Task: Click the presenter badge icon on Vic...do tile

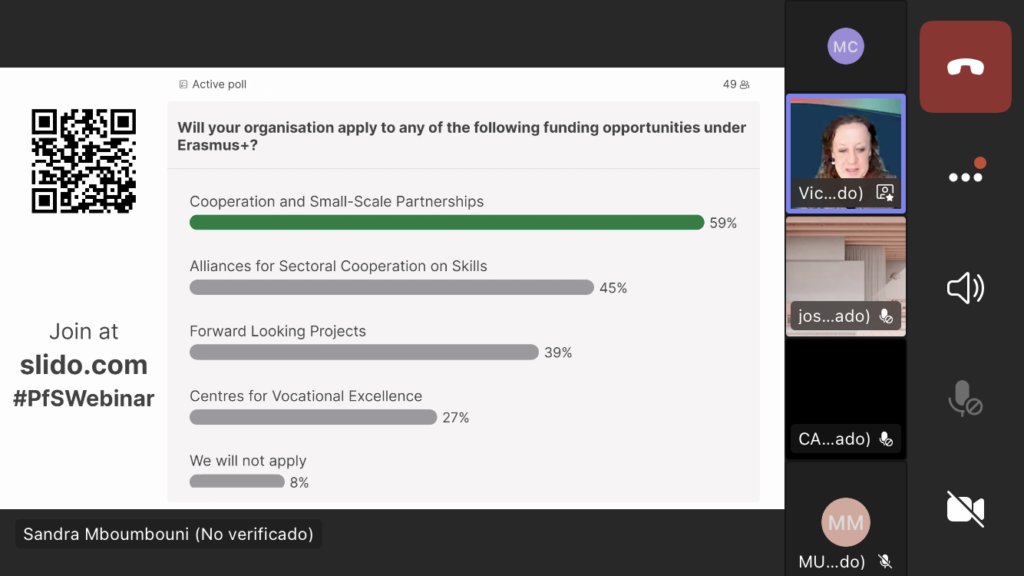Action: [x=885, y=193]
